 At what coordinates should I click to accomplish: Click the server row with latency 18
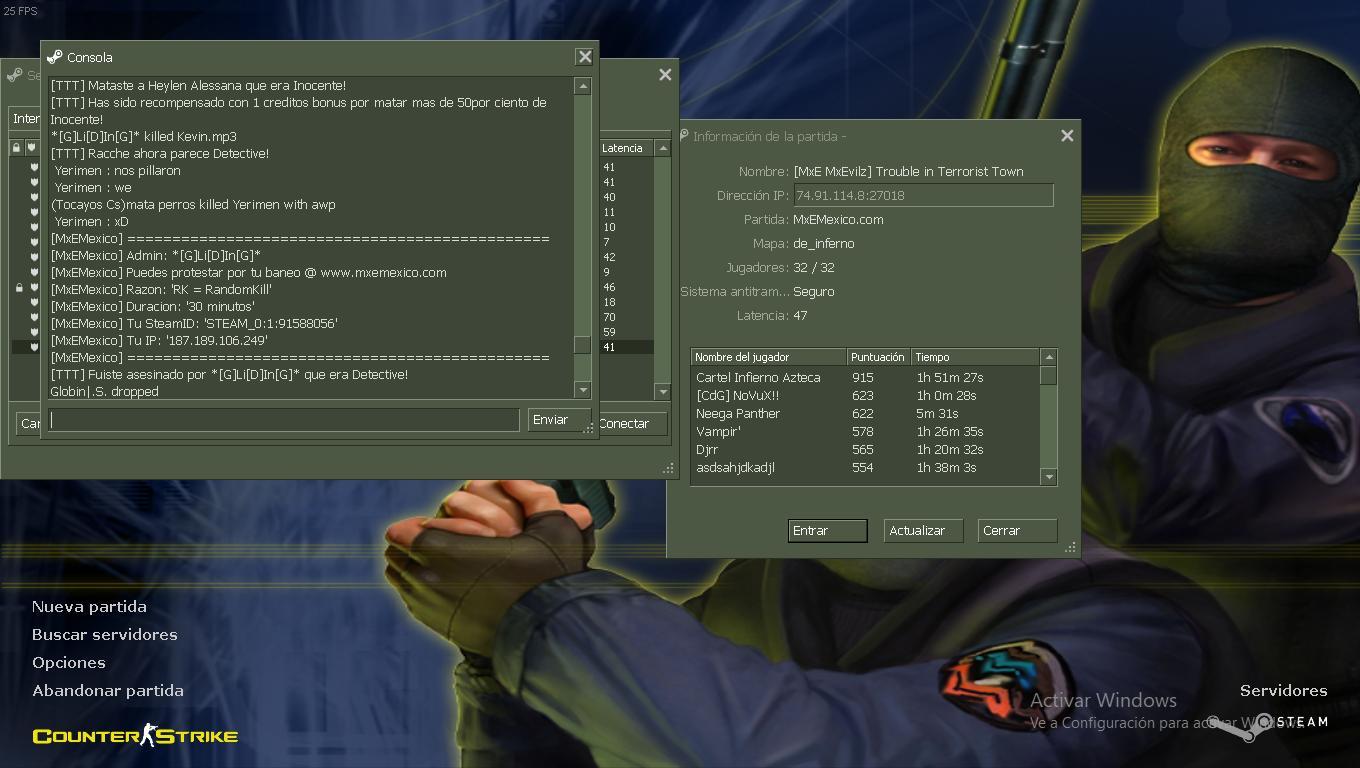click(625, 302)
